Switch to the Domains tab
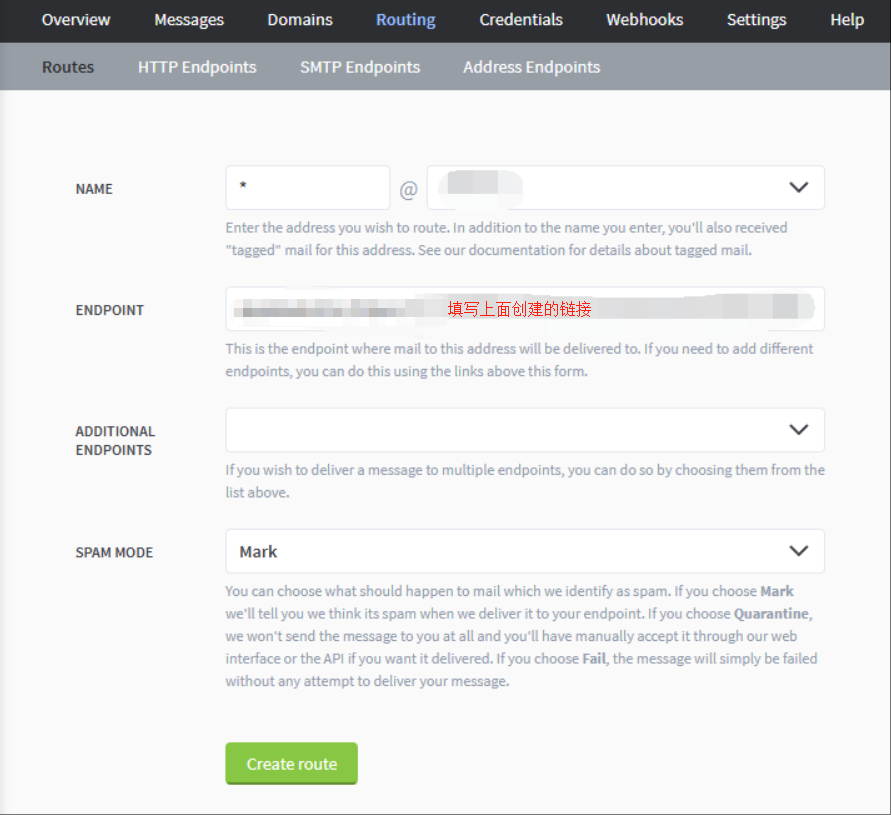 (x=300, y=20)
